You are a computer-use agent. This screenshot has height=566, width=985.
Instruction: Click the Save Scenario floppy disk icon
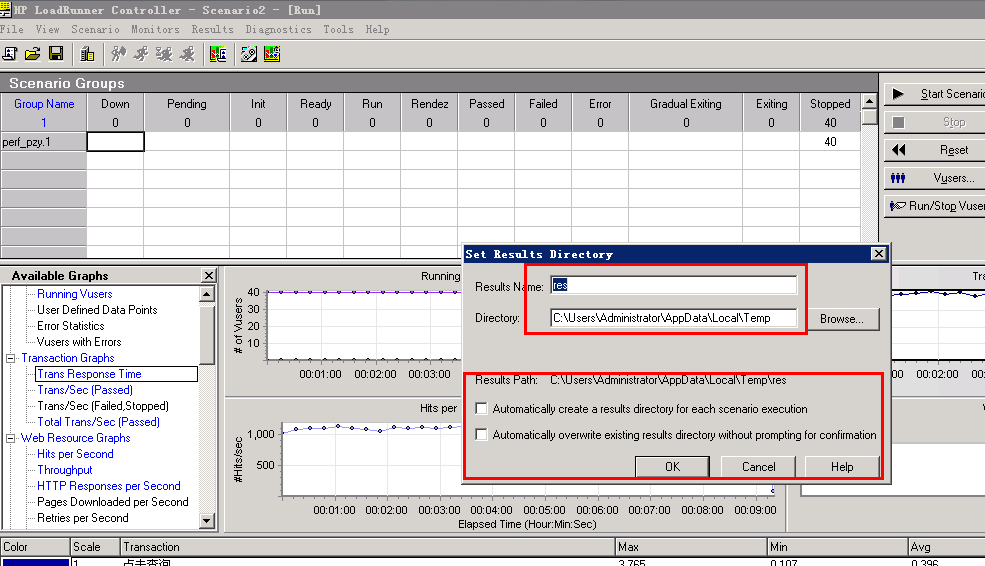pos(56,55)
